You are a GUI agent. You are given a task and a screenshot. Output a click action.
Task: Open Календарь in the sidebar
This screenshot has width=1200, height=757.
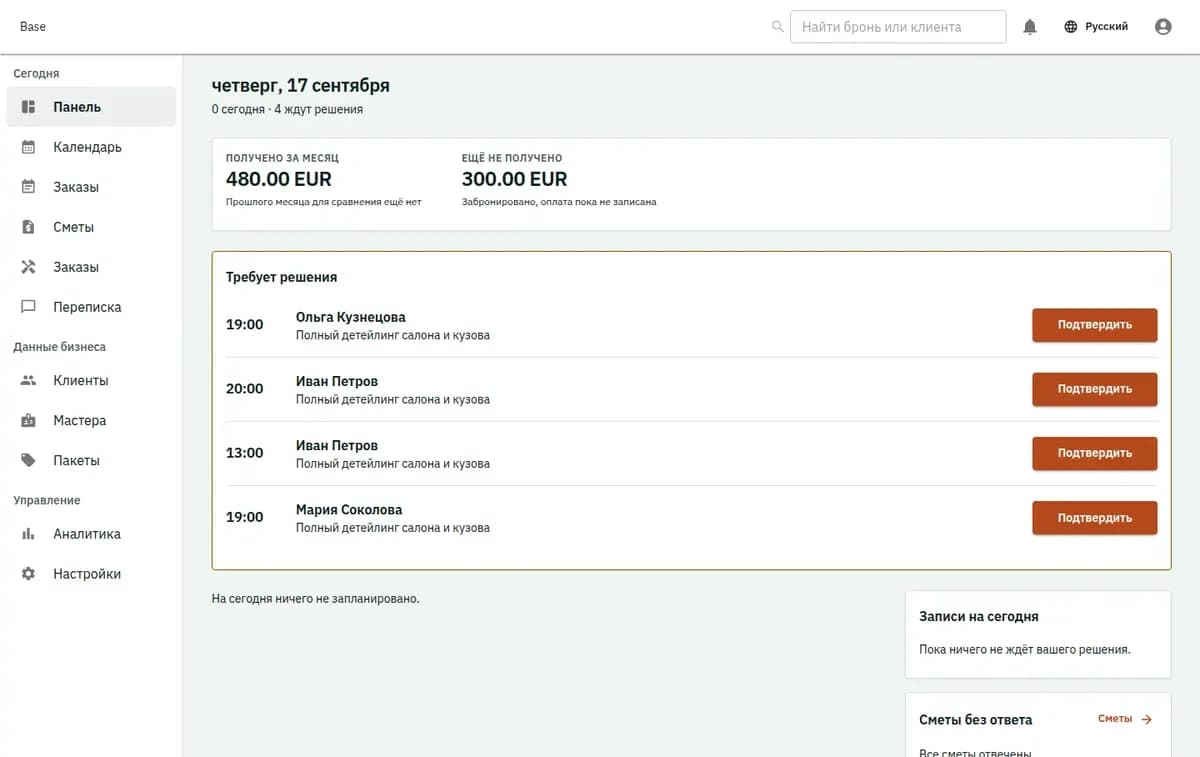point(91,147)
